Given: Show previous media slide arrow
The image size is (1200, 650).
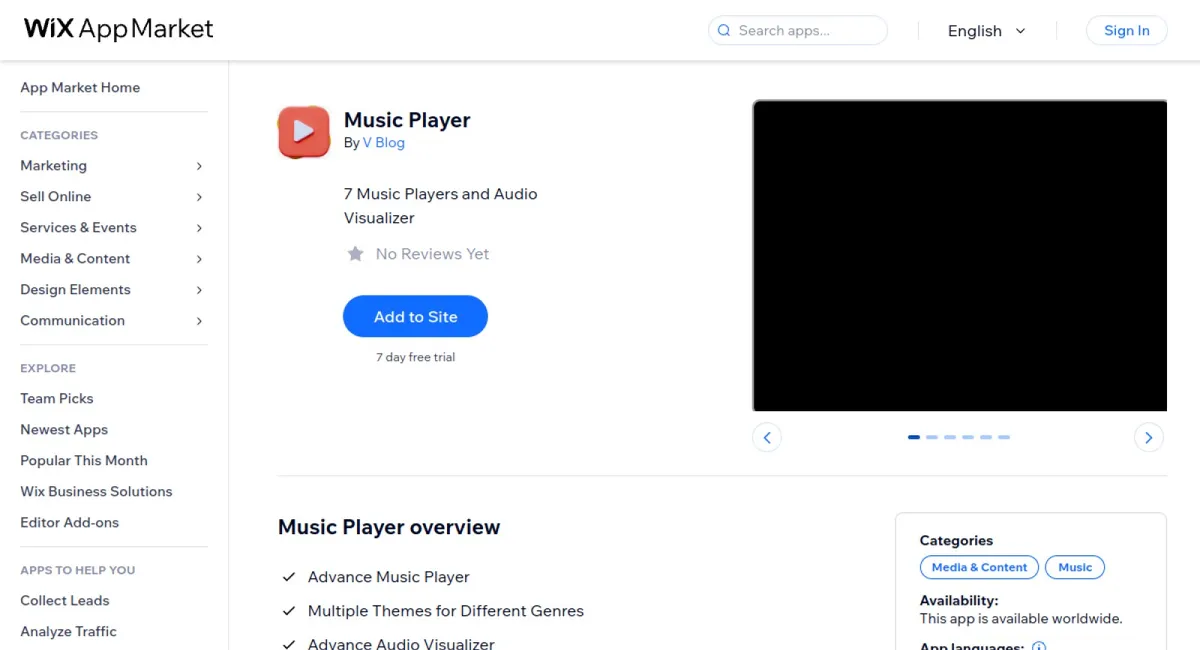Looking at the screenshot, I should click(x=767, y=437).
